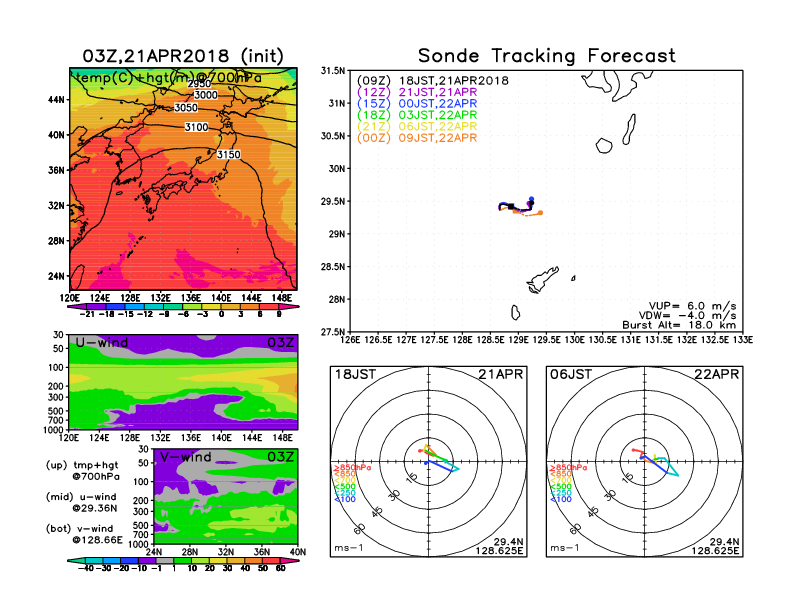Click the orange endpoint dot of the sonde track
Viewport: 792px width, 612px height.
click(540, 213)
